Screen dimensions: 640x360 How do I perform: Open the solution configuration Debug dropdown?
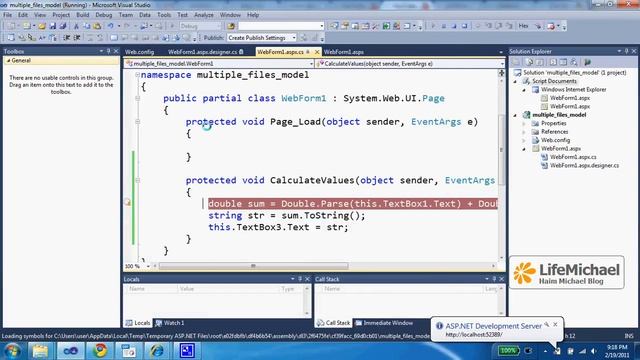(x=200, y=26)
